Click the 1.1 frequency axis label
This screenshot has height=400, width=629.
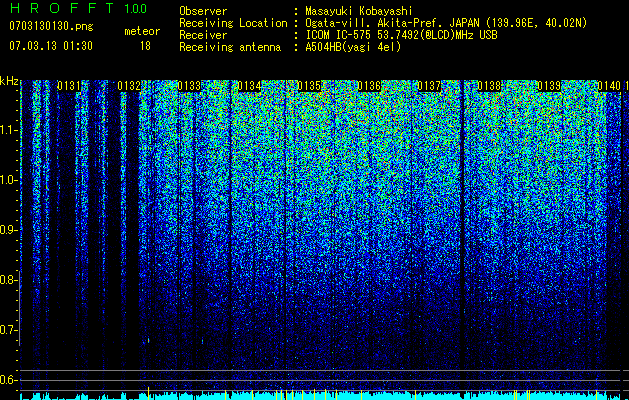8,130
